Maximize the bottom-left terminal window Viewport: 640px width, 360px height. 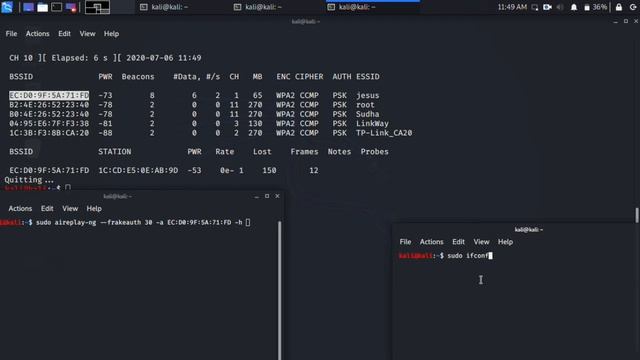[x=267, y=196]
